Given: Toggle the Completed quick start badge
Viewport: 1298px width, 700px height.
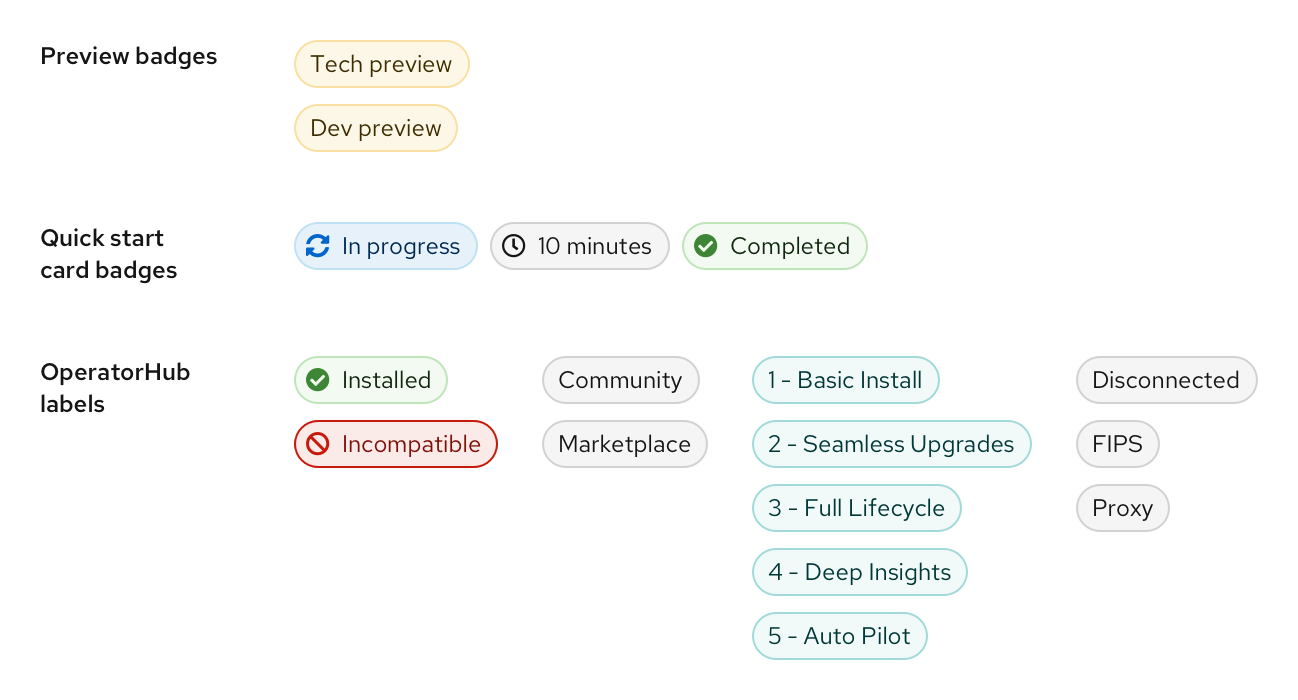Looking at the screenshot, I should point(774,245).
